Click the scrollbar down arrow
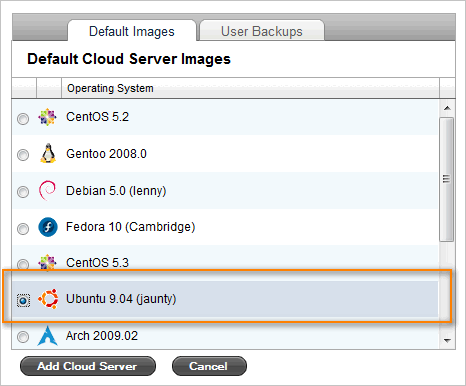This screenshot has width=466, height=386. pyautogui.click(x=447, y=340)
